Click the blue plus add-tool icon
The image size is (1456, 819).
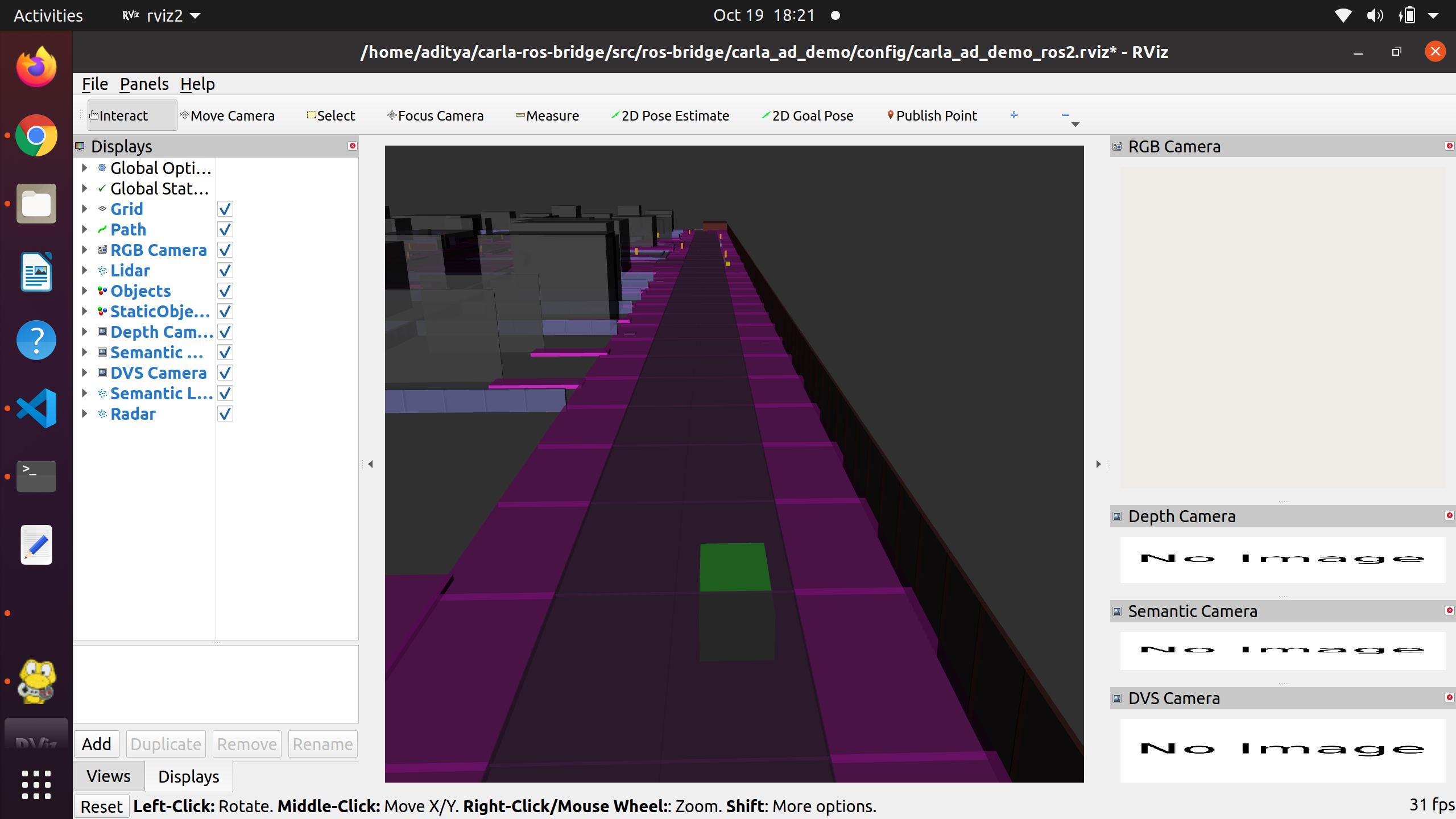[x=1014, y=115]
